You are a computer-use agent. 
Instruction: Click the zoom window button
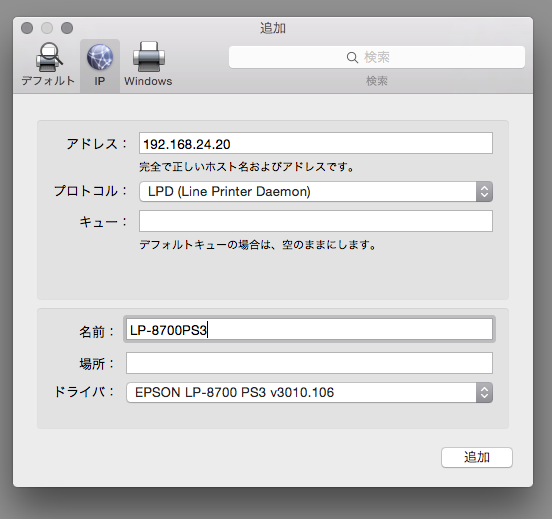[x=67, y=28]
